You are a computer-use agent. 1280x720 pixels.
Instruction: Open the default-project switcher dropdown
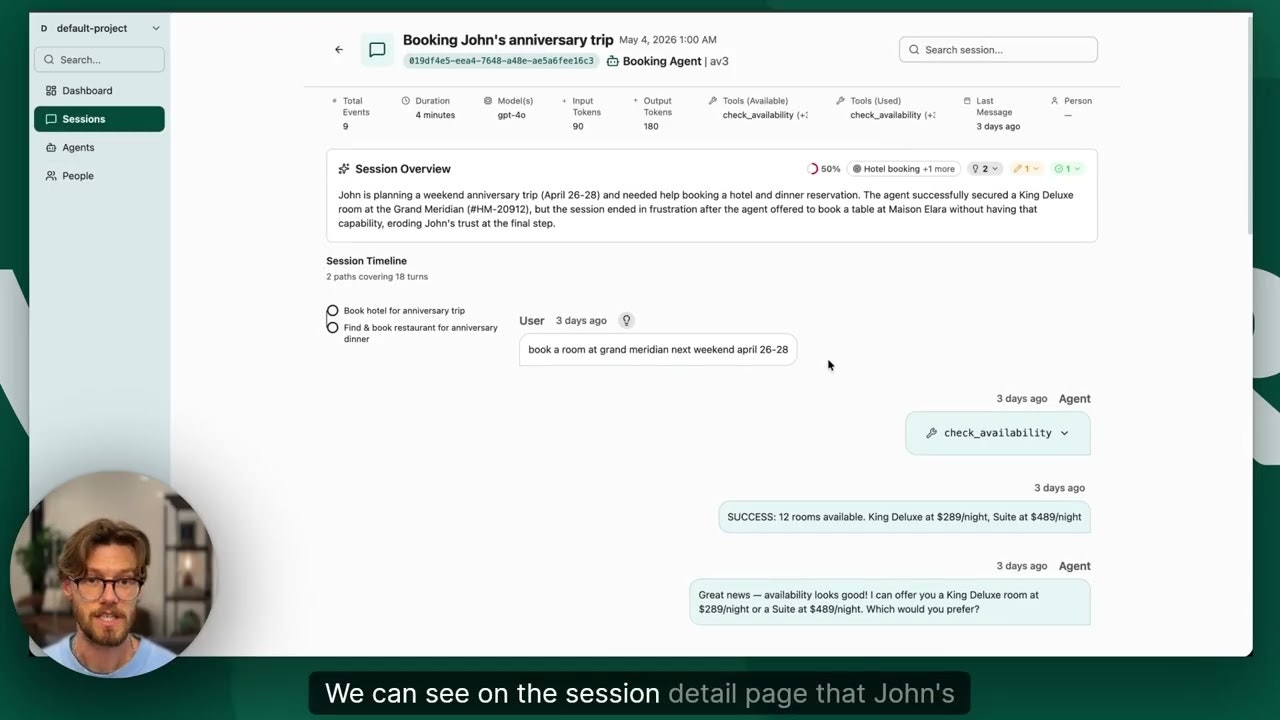coord(99,28)
